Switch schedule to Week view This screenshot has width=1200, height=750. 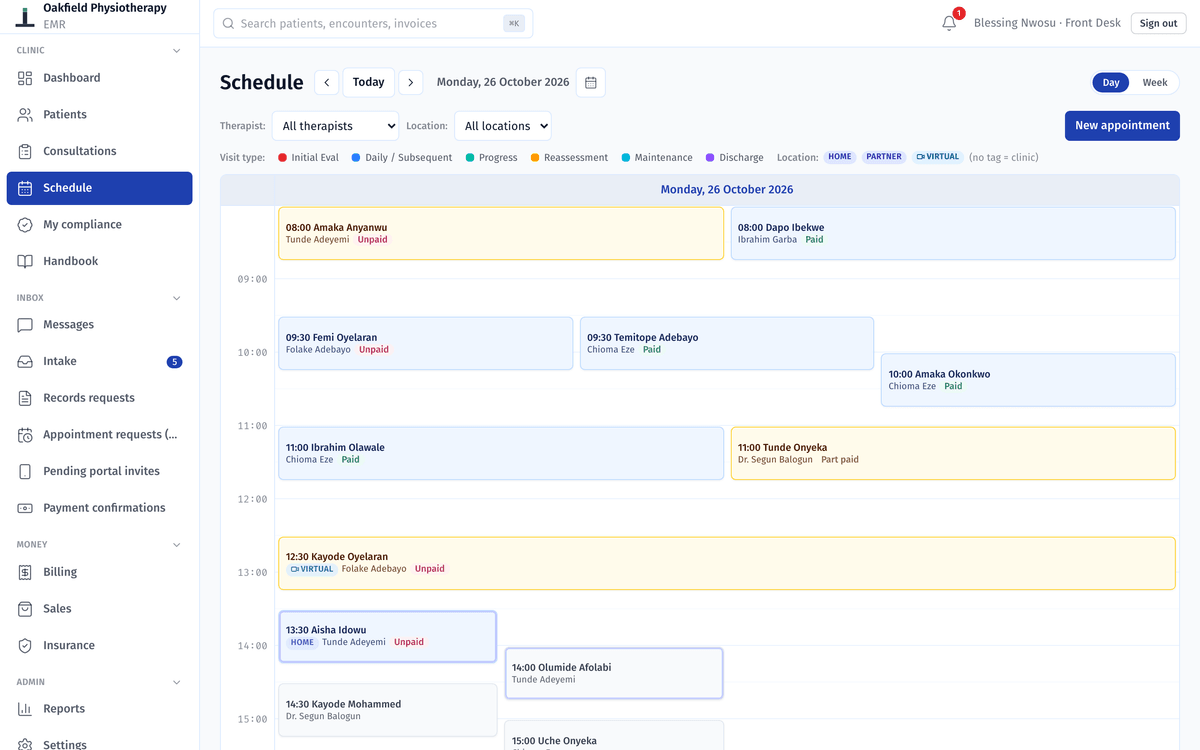[1155, 82]
